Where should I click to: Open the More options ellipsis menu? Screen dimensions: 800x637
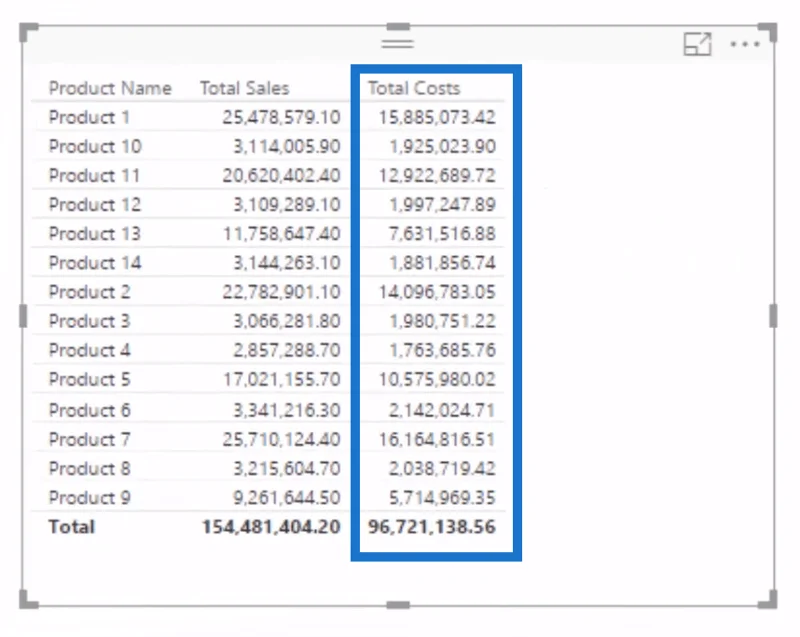tap(745, 44)
